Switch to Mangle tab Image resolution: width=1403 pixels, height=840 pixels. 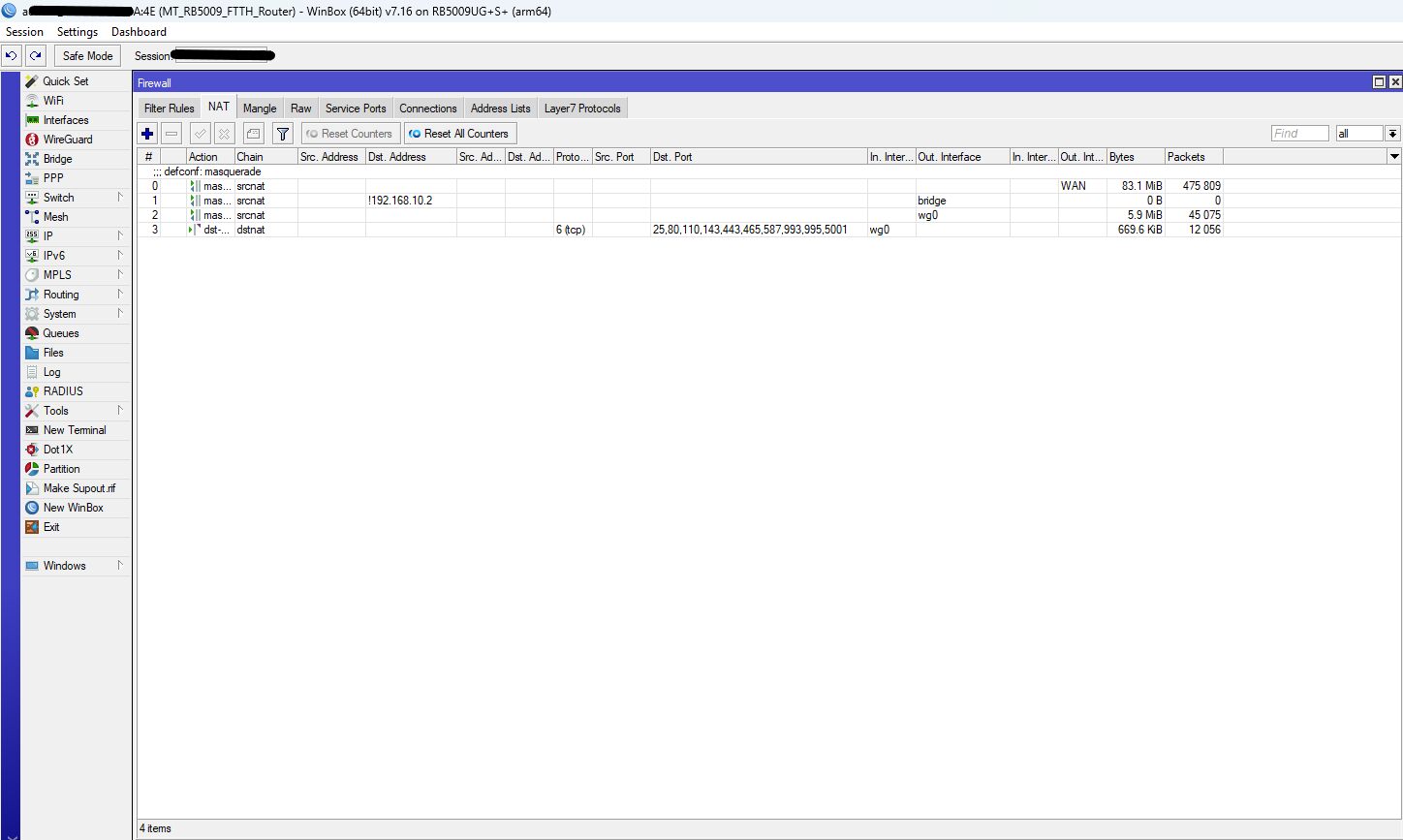coord(260,109)
